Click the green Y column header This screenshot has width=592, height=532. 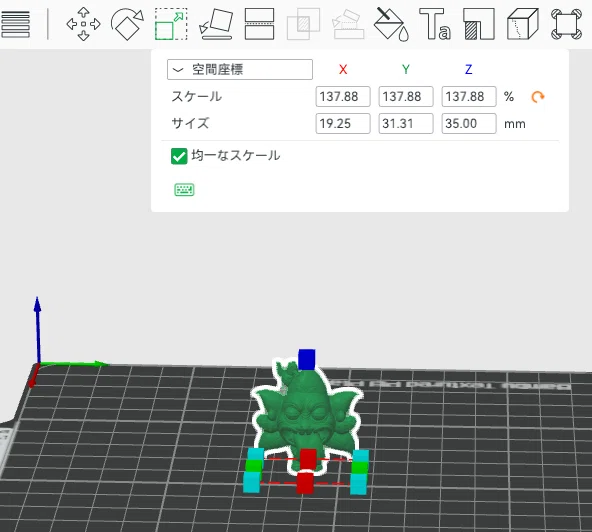click(x=406, y=69)
